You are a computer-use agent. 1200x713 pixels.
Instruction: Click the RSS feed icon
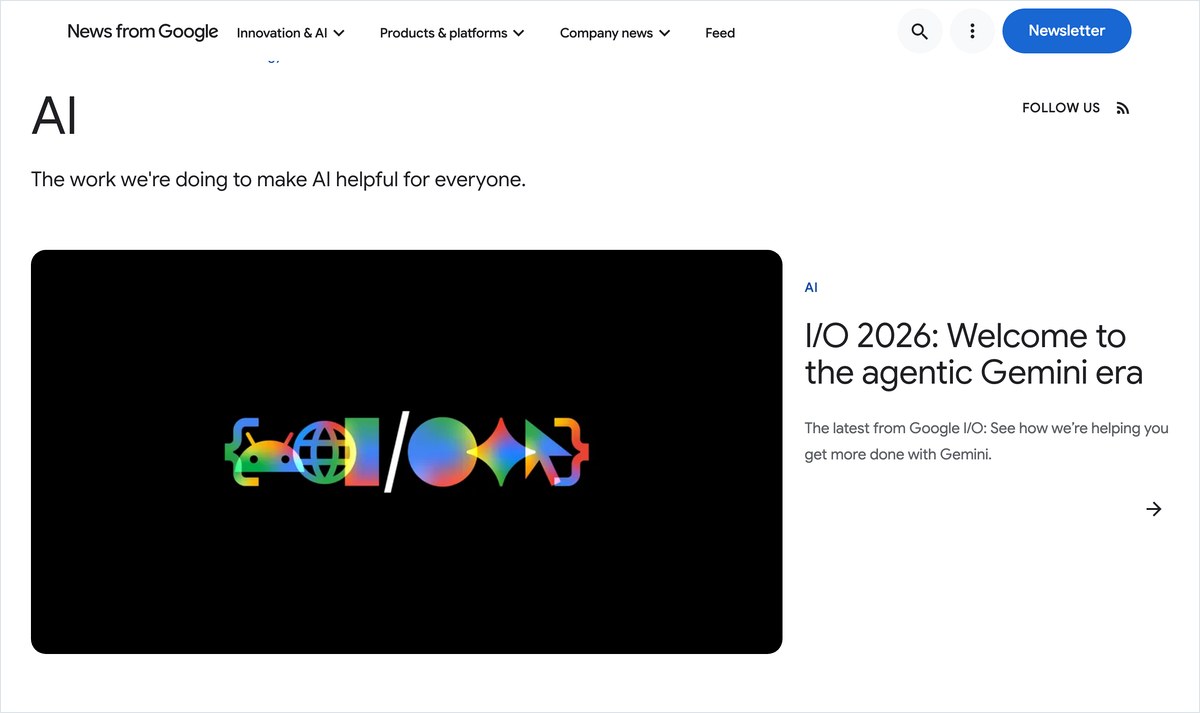point(1122,108)
